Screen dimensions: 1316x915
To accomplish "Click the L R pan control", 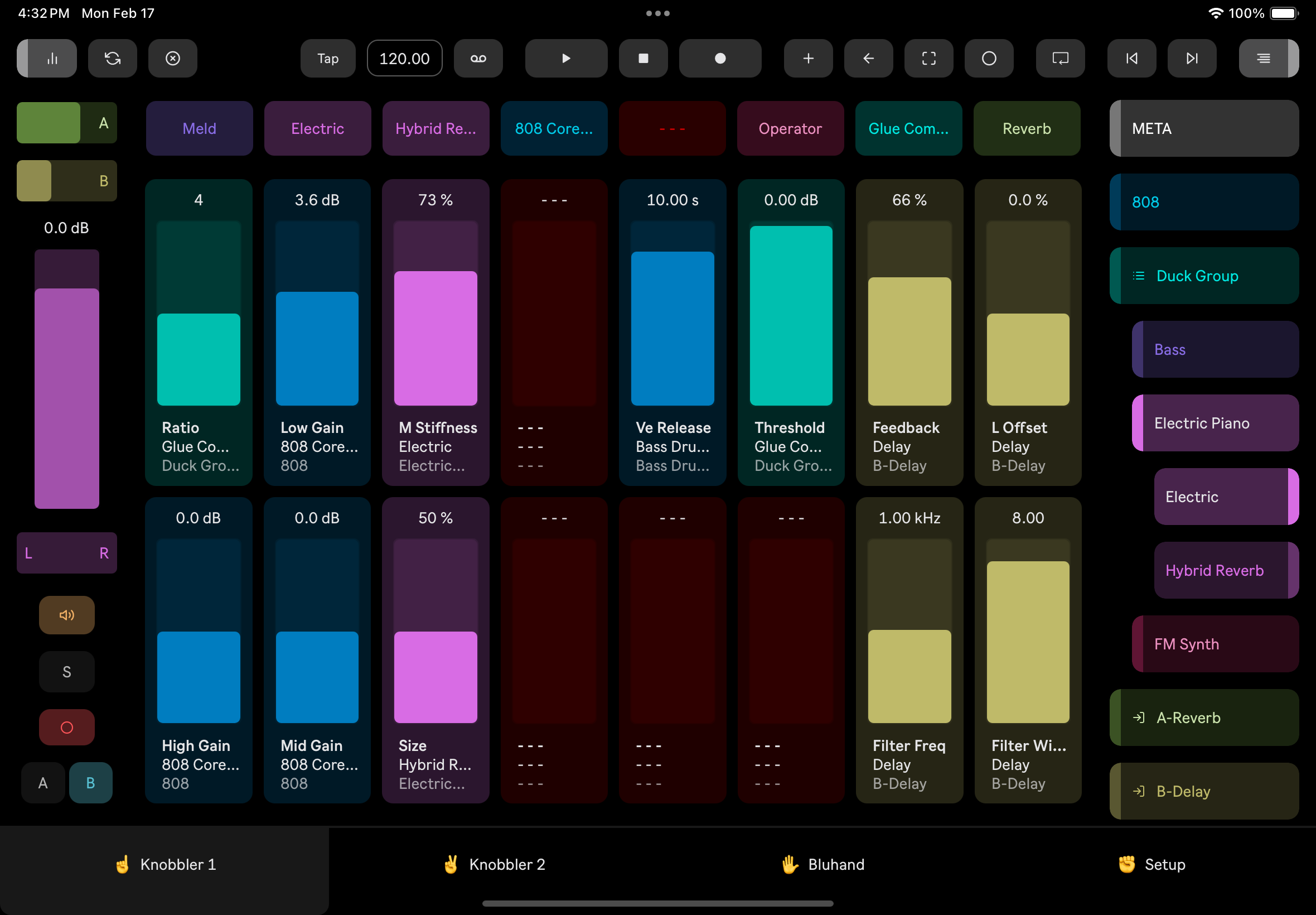I will pos(67,553).
